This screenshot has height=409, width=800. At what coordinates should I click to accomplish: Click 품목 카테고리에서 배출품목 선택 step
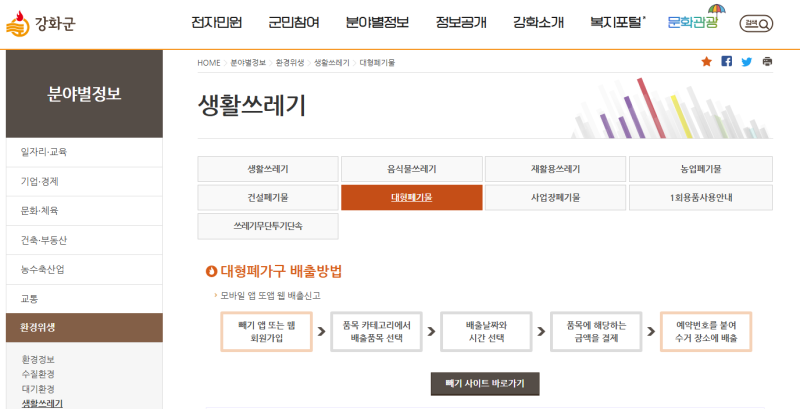point(376,331)
